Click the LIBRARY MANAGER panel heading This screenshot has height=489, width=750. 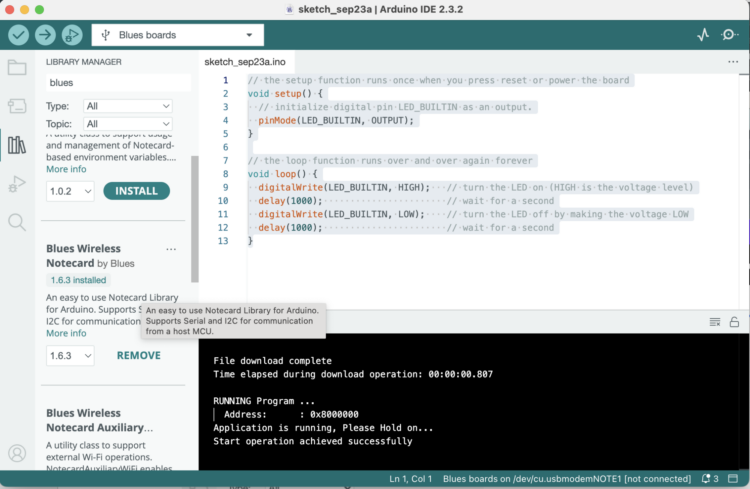[84, 62]
